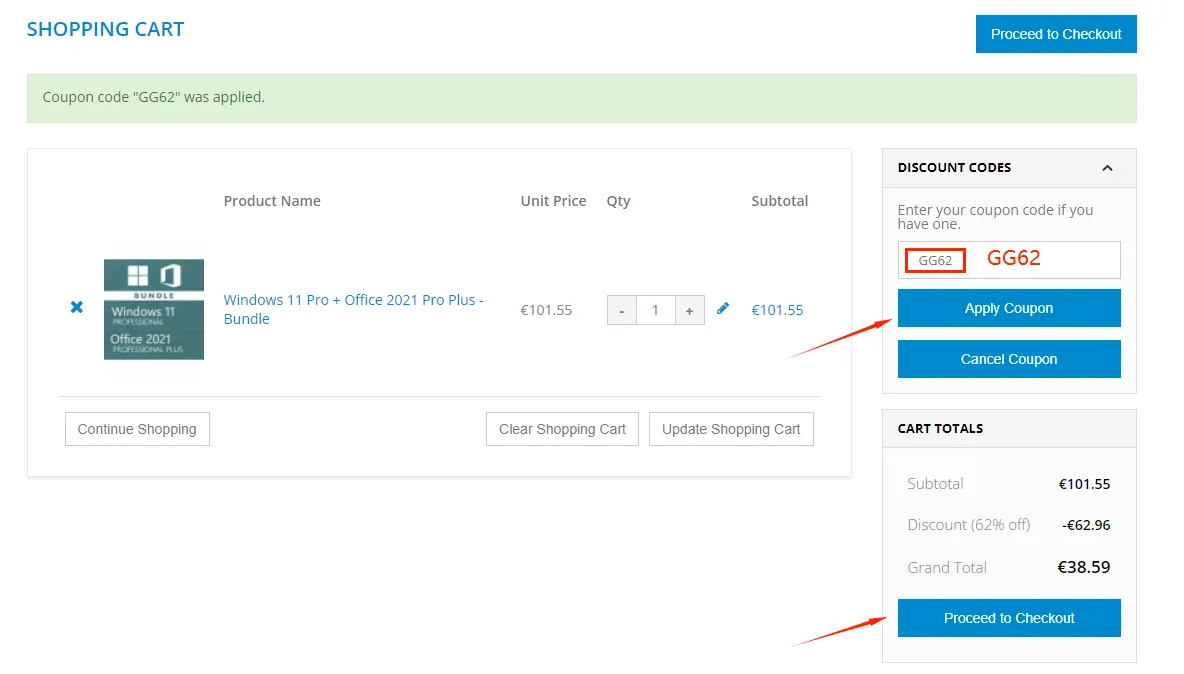
Task: Click the Discount Codes header title
Action: (954, 168)
